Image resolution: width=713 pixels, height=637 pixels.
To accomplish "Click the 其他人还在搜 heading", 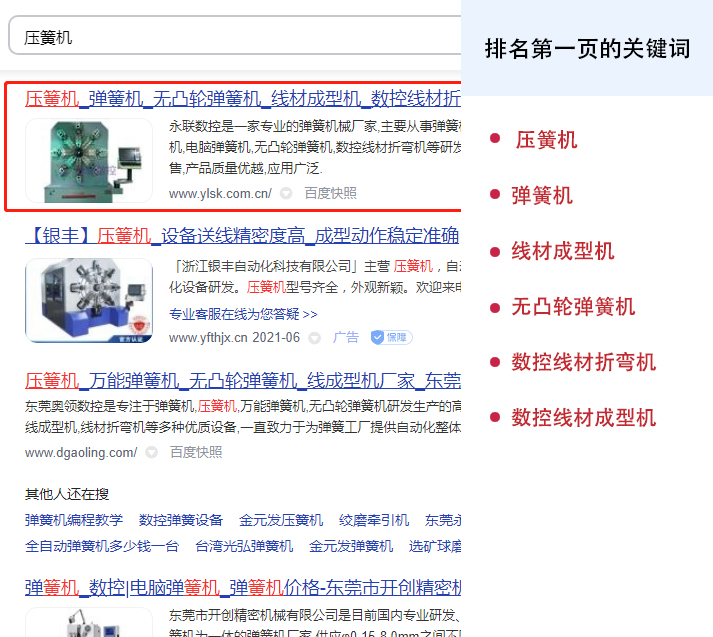I will click(67, 494).
